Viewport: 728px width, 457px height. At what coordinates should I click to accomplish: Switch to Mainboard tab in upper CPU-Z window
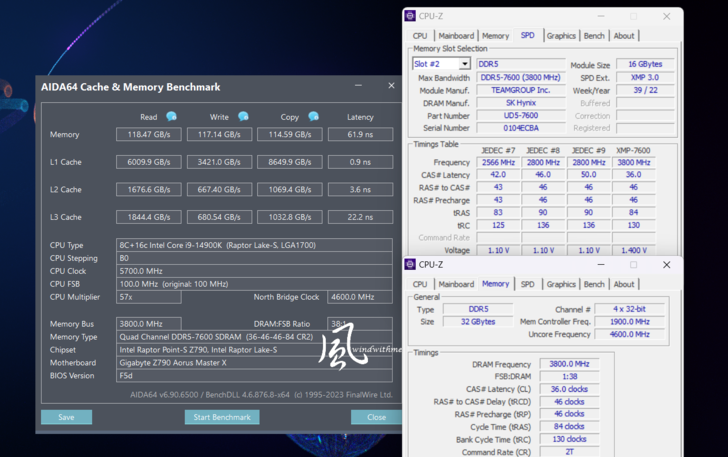[455, 36]
